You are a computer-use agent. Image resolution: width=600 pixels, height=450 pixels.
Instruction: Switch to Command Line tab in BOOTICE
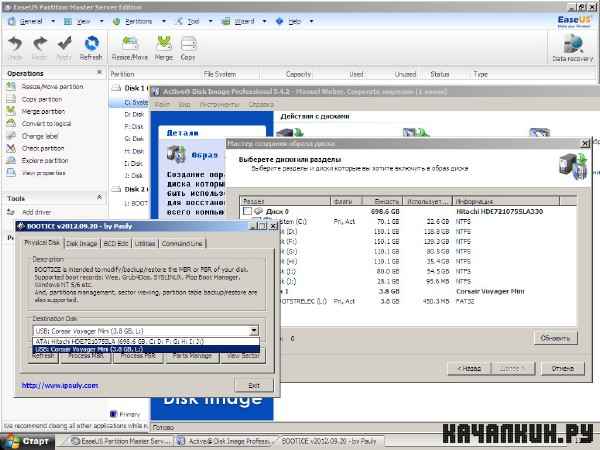(182, 243)
